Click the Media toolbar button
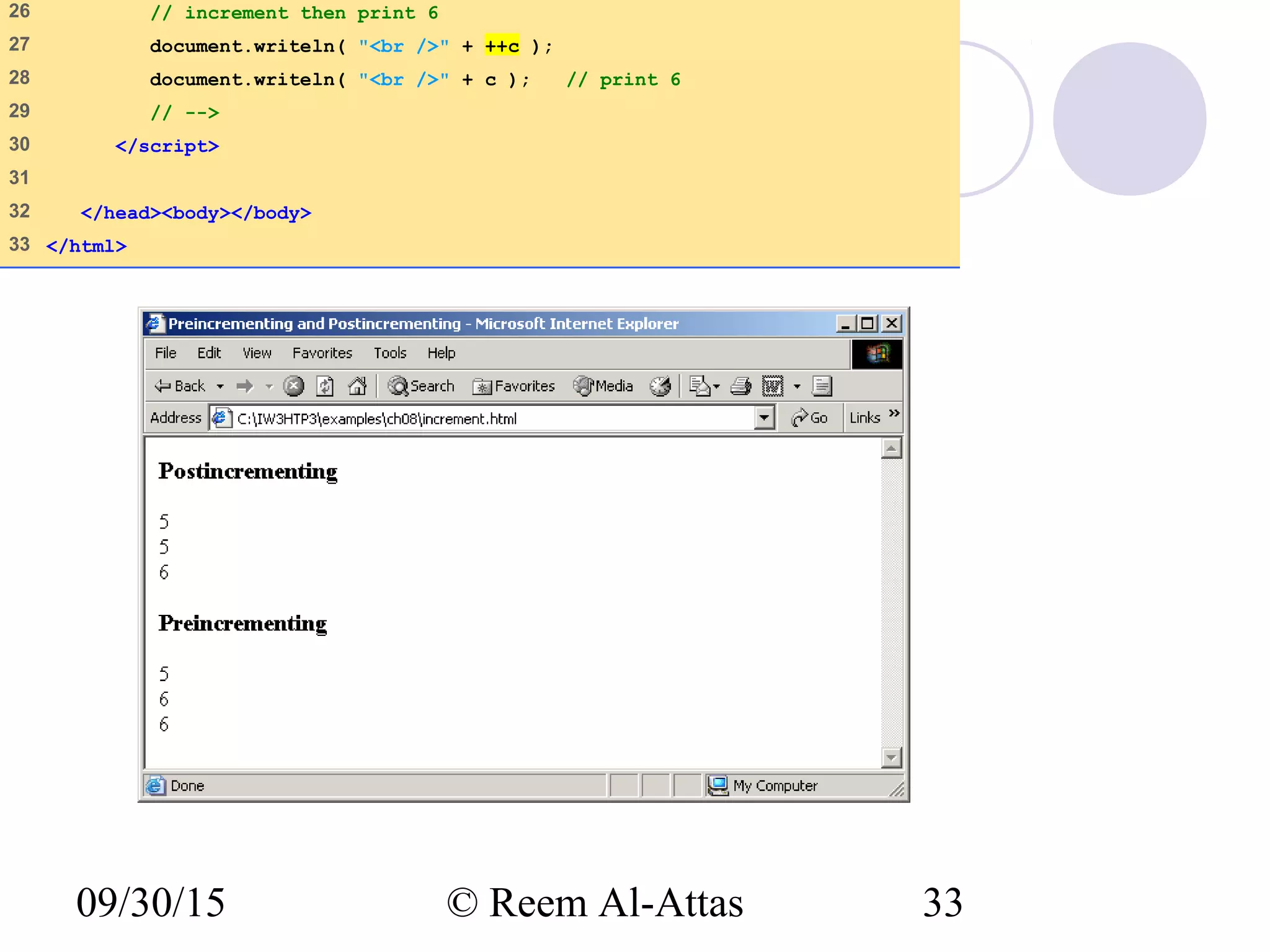Viewport: 1270px width, 952px height. 603,386
